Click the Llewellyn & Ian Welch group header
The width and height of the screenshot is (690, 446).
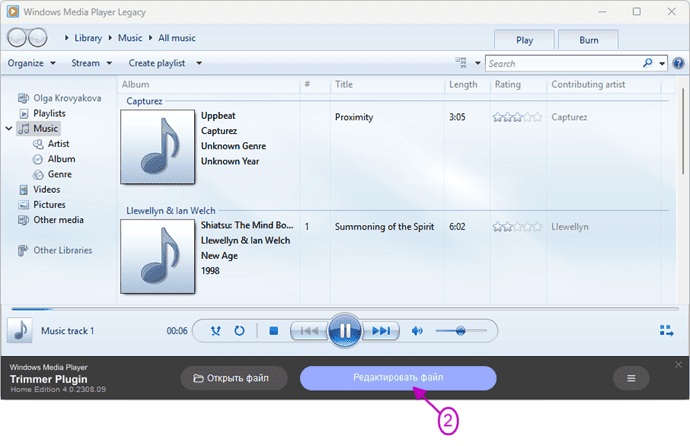171,211
